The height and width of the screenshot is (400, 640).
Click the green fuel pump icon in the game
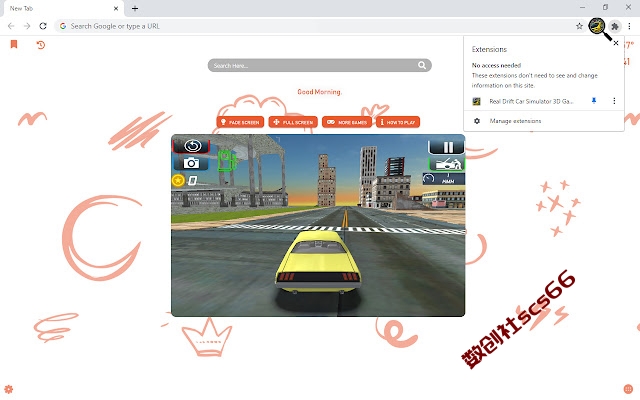click(226, 160)
